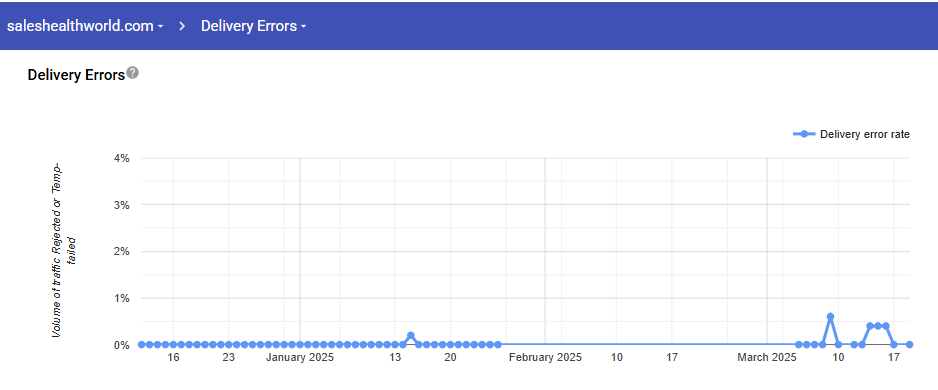
Task: Click the Volume of traffic Rejected y-axis title
Action: coord(64,251)
